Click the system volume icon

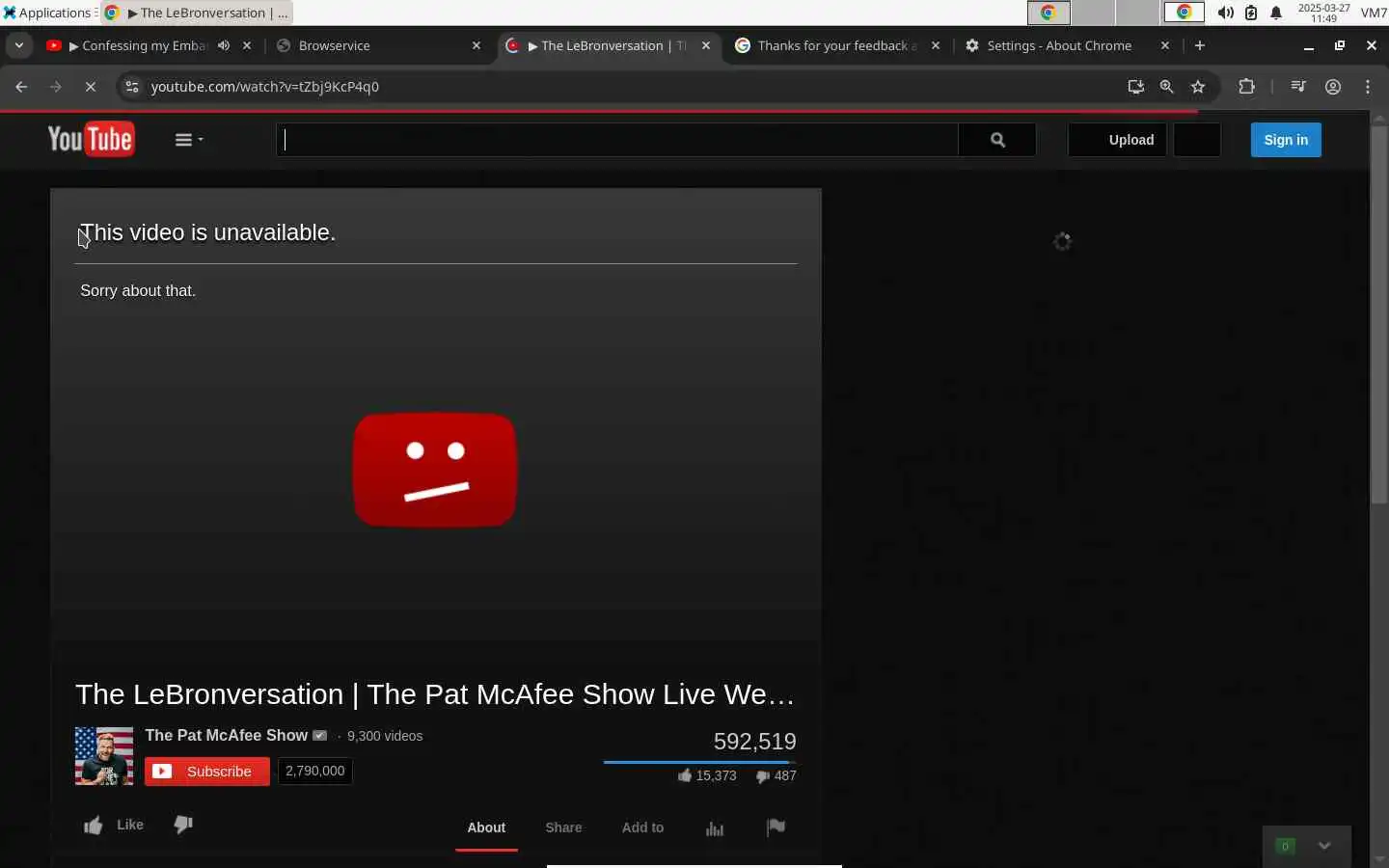point(1226,13)
